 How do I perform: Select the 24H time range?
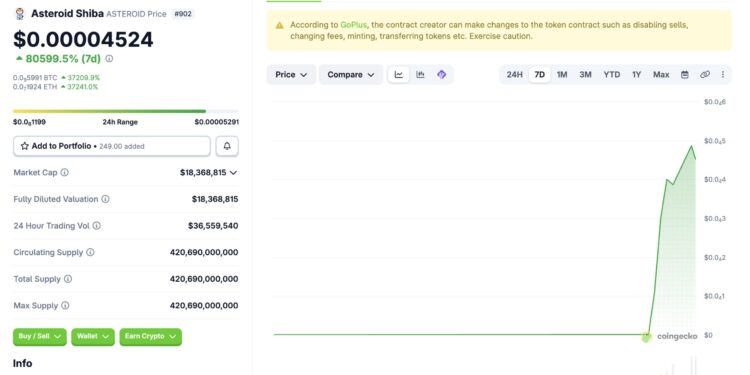[x=515, y=75]
